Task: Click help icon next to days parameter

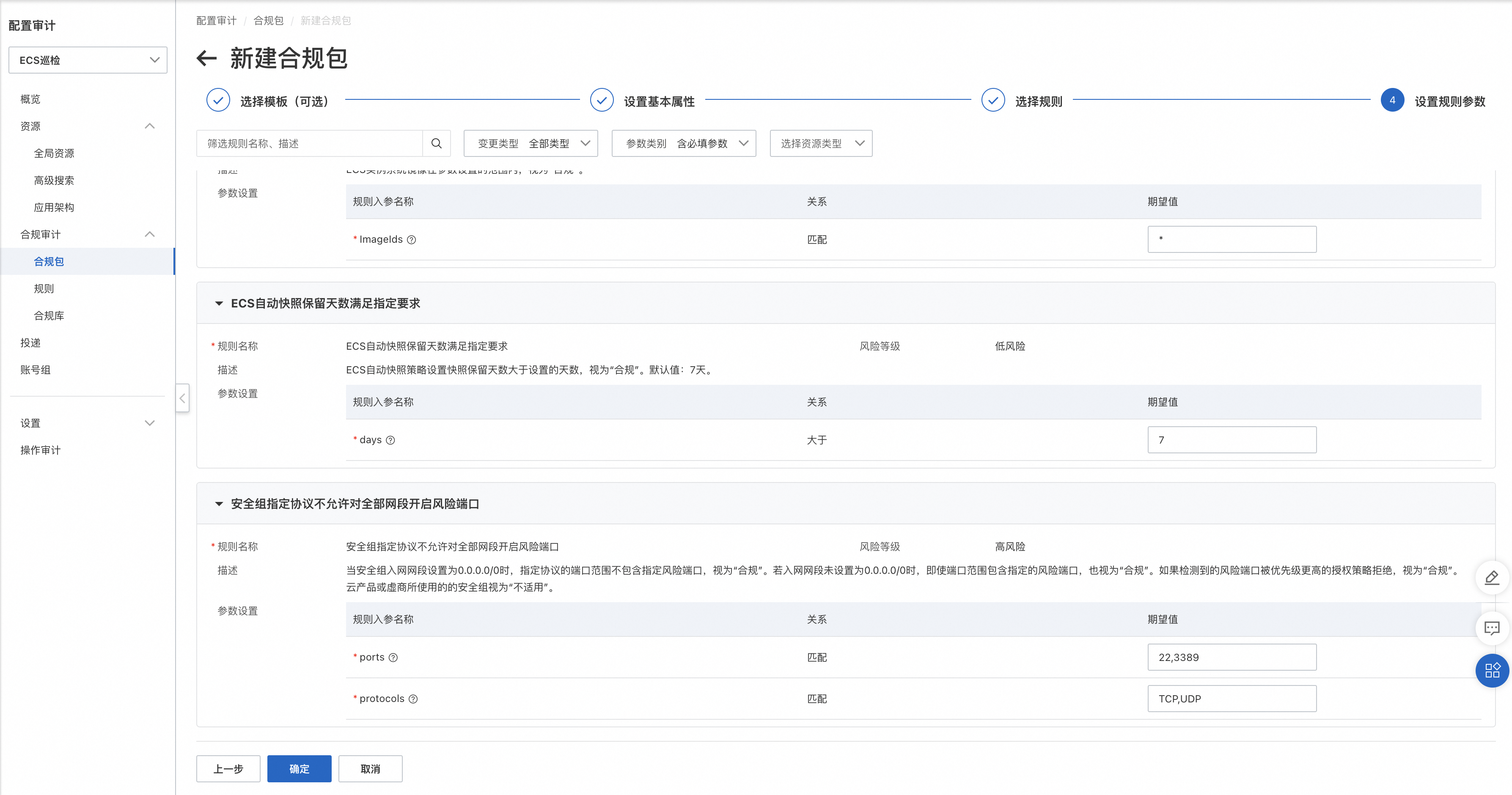Action: pos(390,440)
